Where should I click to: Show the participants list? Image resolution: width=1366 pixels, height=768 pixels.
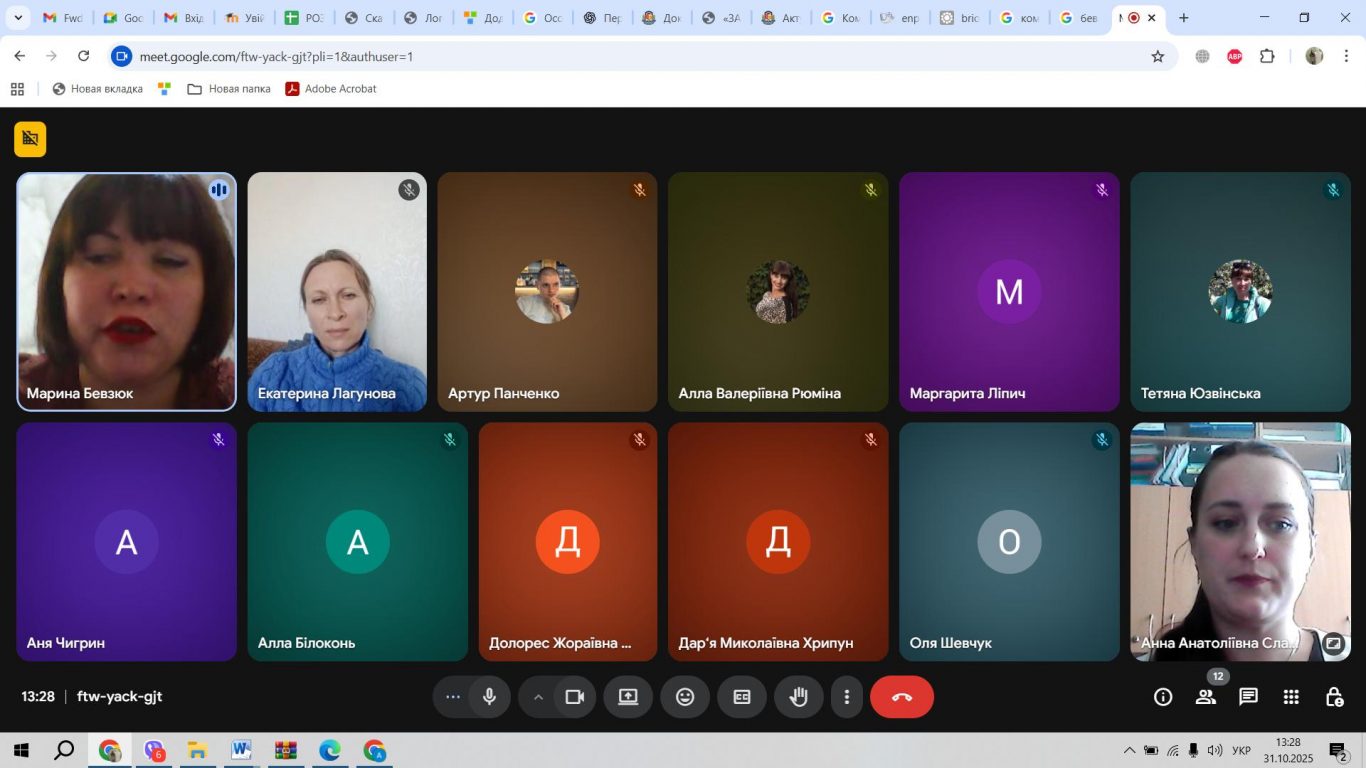(1206, 697)
